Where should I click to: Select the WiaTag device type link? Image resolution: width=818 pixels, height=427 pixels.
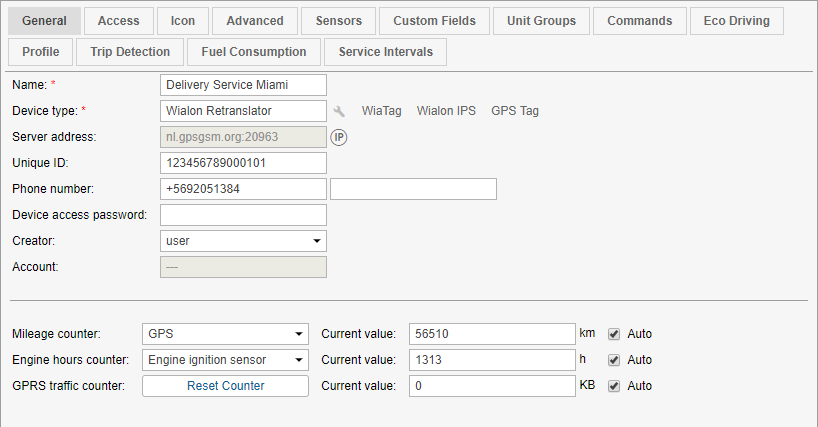click(x=381, y=111)
